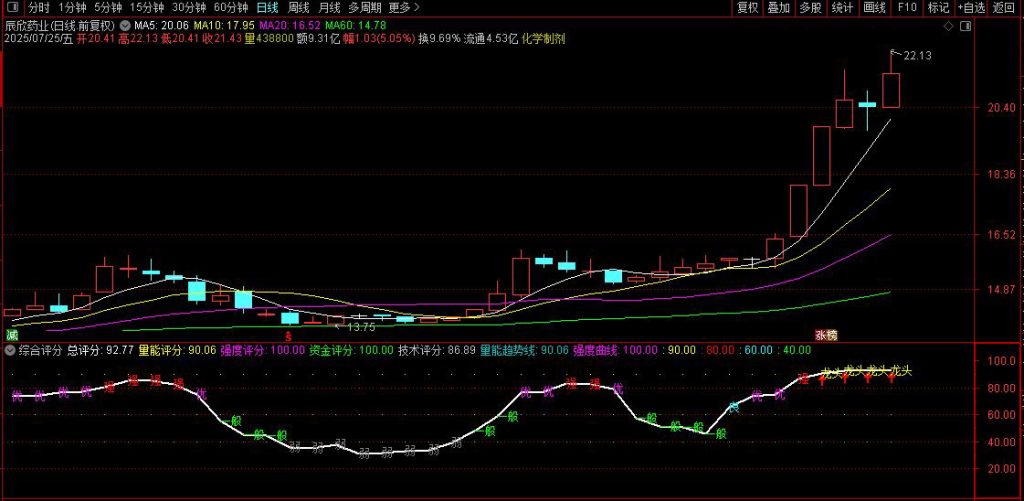Open F10 company information
The height and width of the screenshot is (501, 1024).
click(x=907, y=7)
